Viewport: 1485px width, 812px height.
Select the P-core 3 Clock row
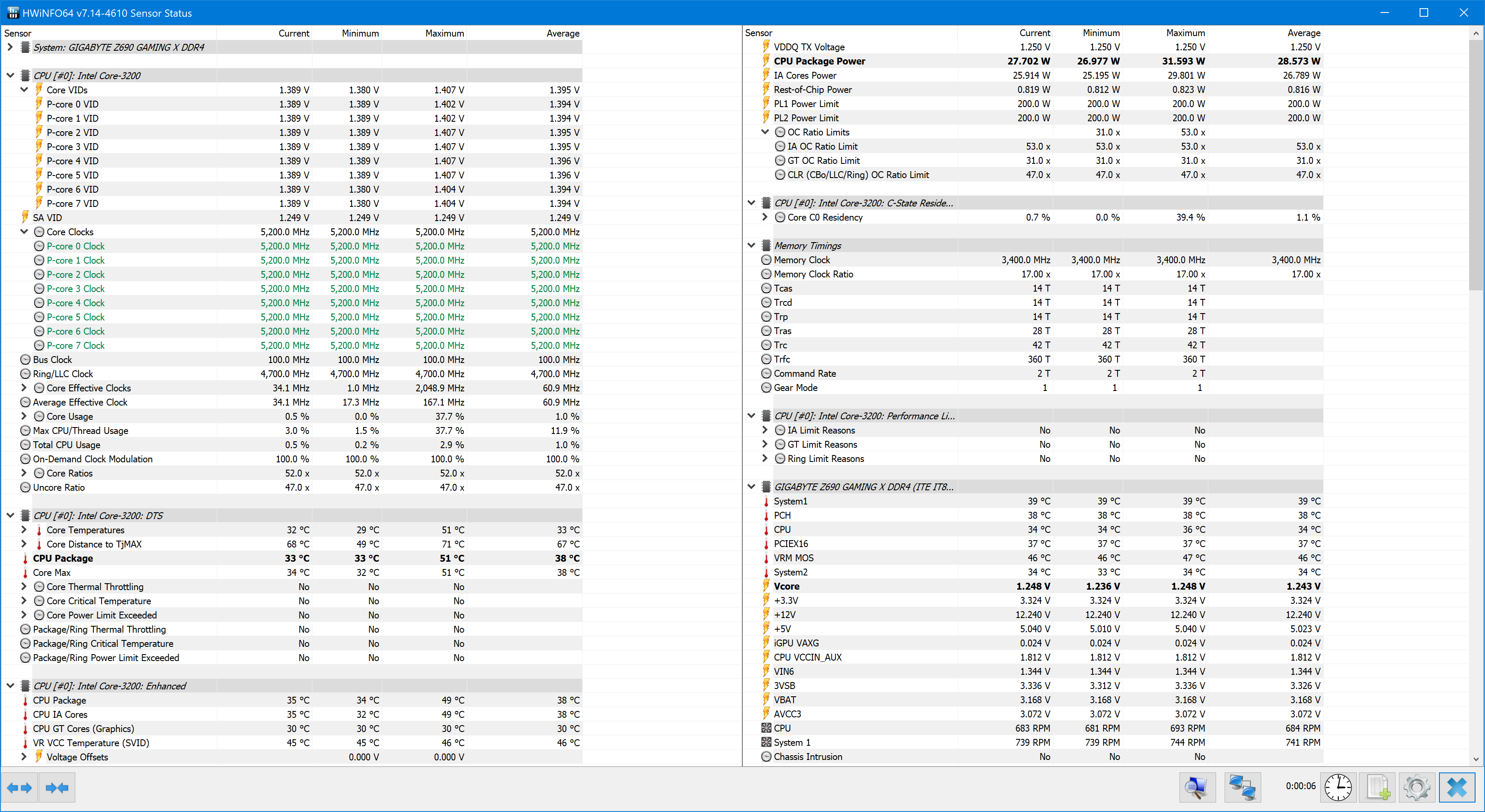click(75, 289)
